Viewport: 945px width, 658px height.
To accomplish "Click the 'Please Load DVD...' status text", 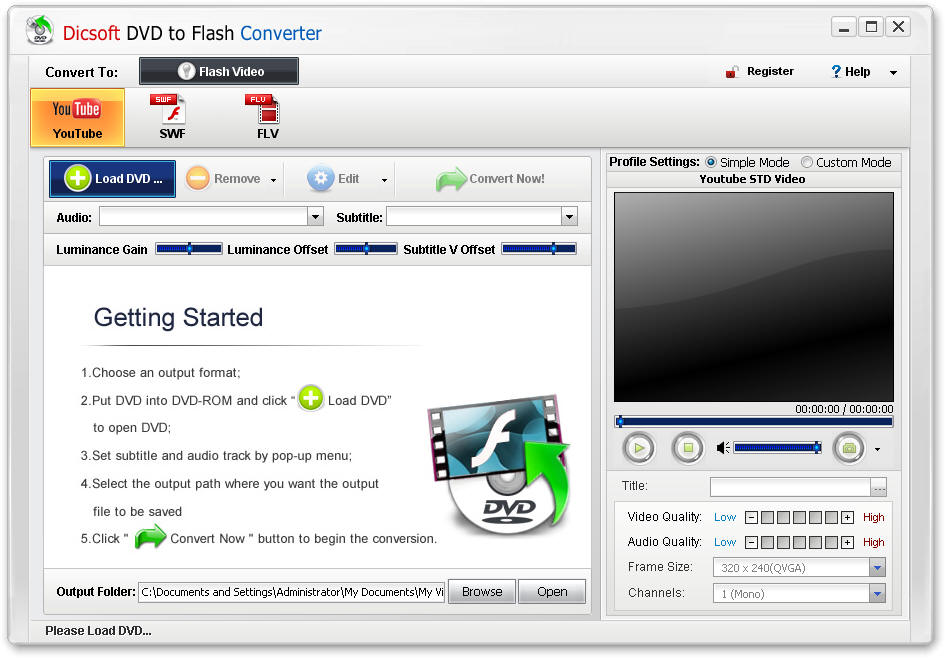I will [98, 631].
